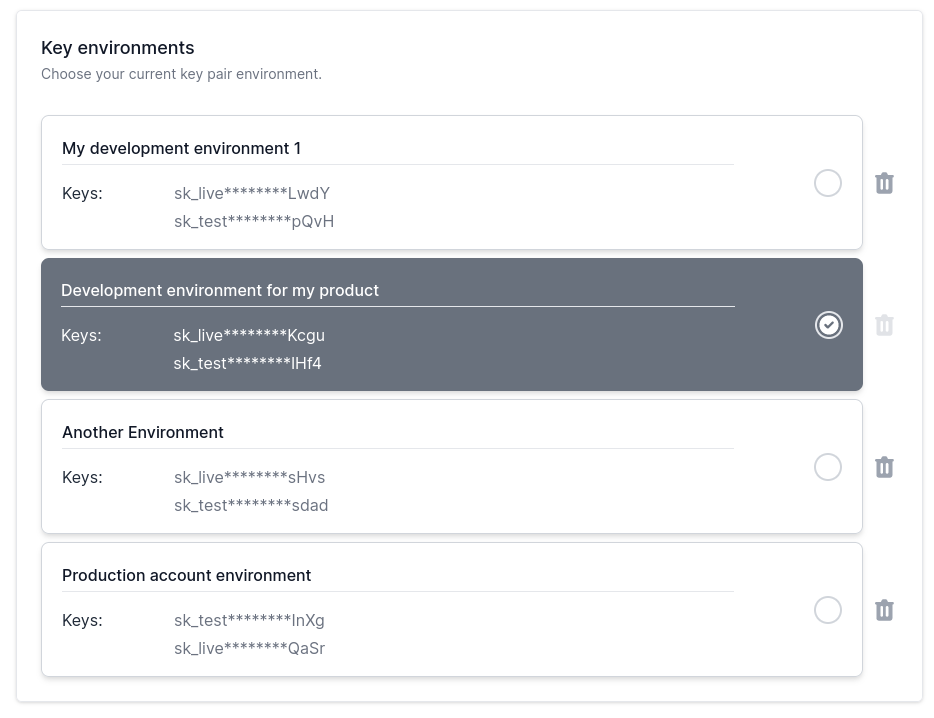Click the 'Production account environment' title field
934x718 pixels.
186,575
